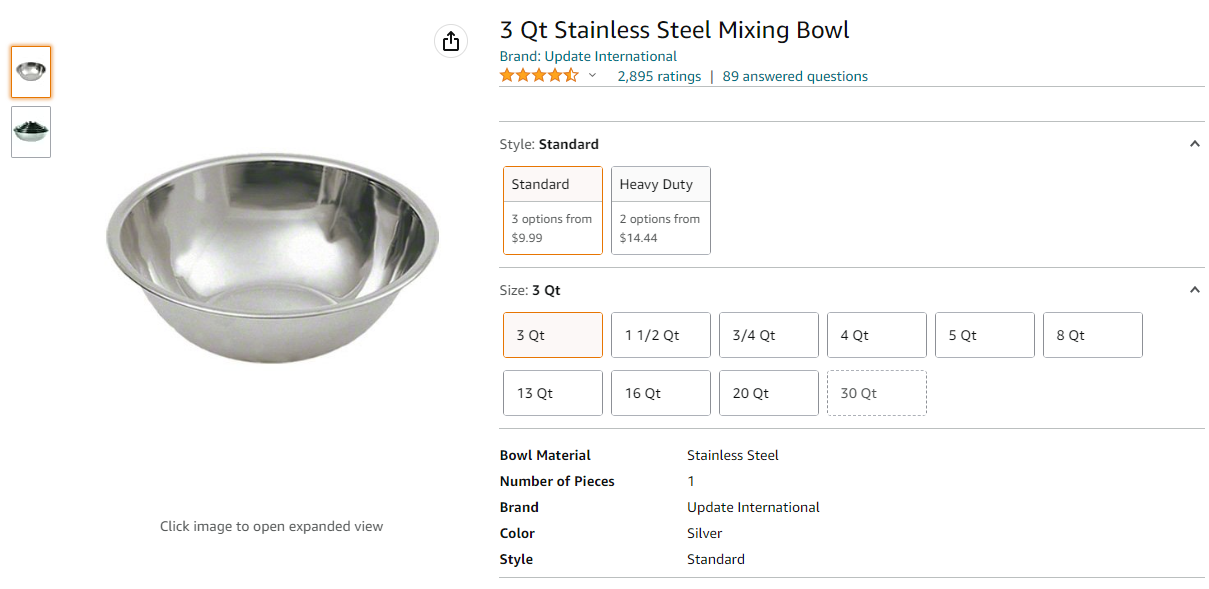
Task: Select the 1 1/2 Qt size
Action: click(x=661, y=335)
